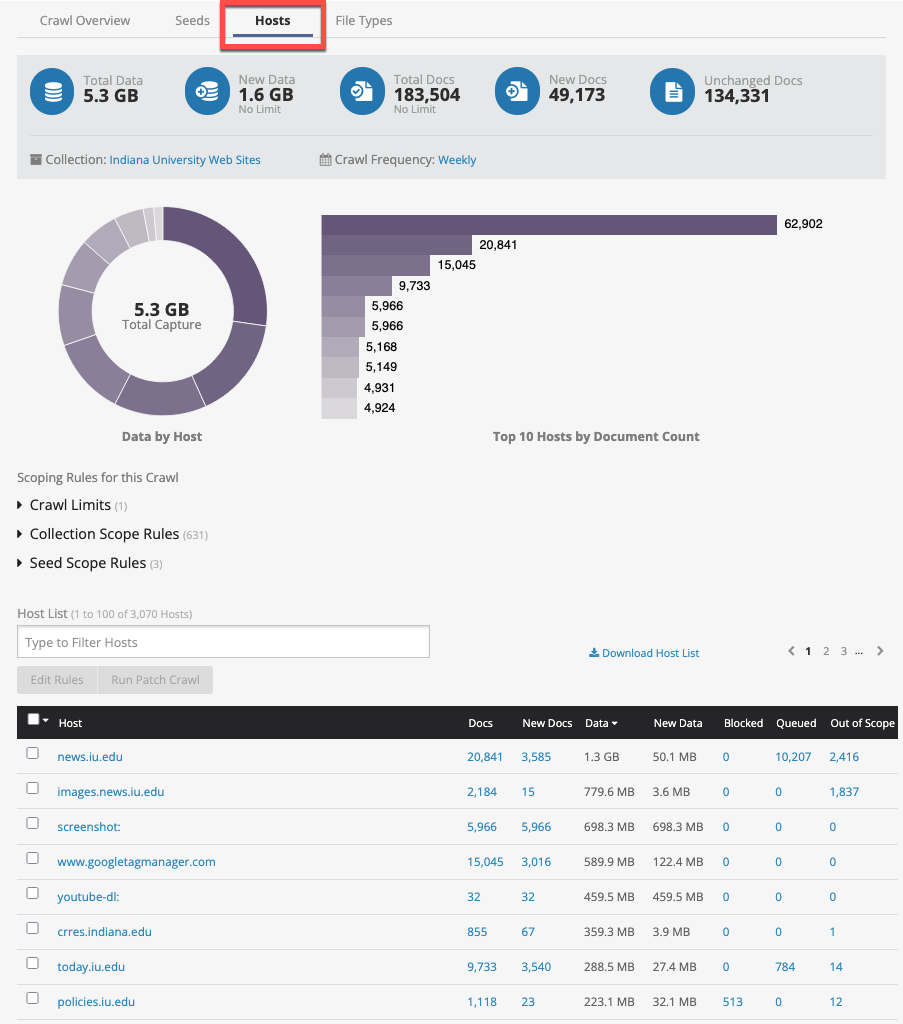
Task: Click the Crawl Frequency calendar icon
Action: coord(325,159)
